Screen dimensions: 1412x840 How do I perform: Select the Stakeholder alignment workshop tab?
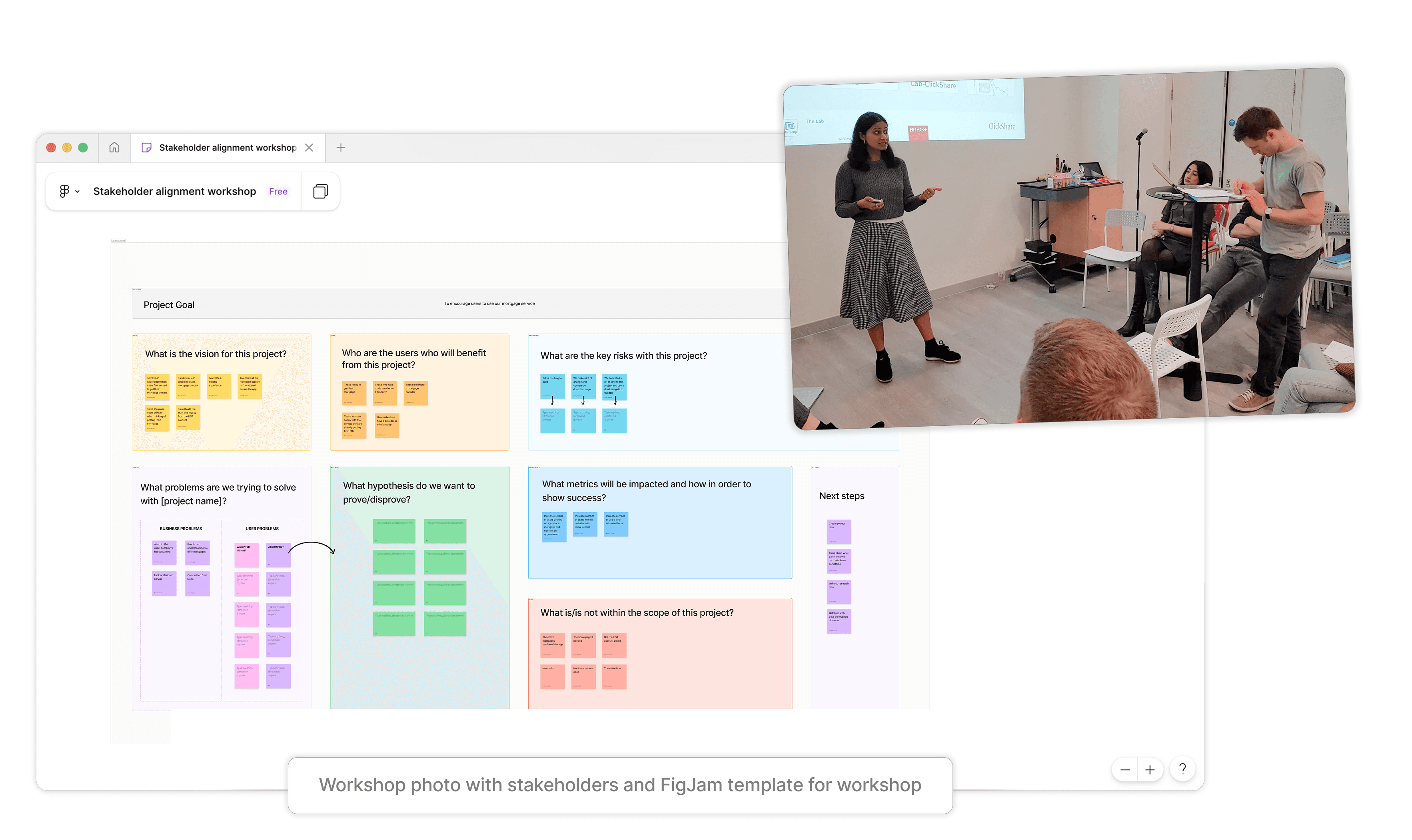click(x=227, y=148)
